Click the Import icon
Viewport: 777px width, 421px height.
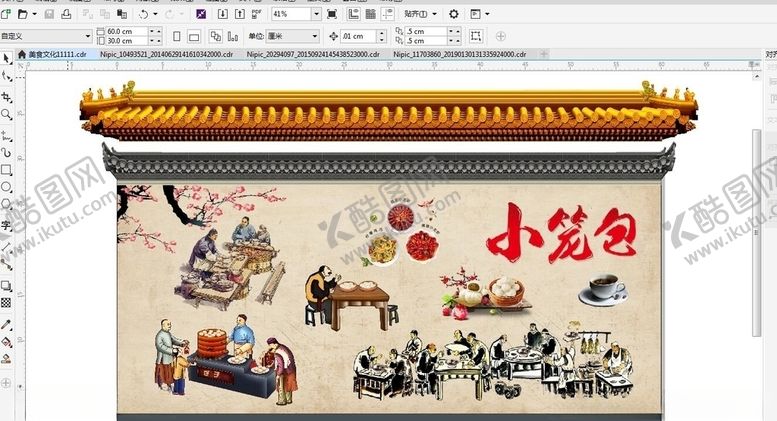pyautogui.click(x=223, y=14)
